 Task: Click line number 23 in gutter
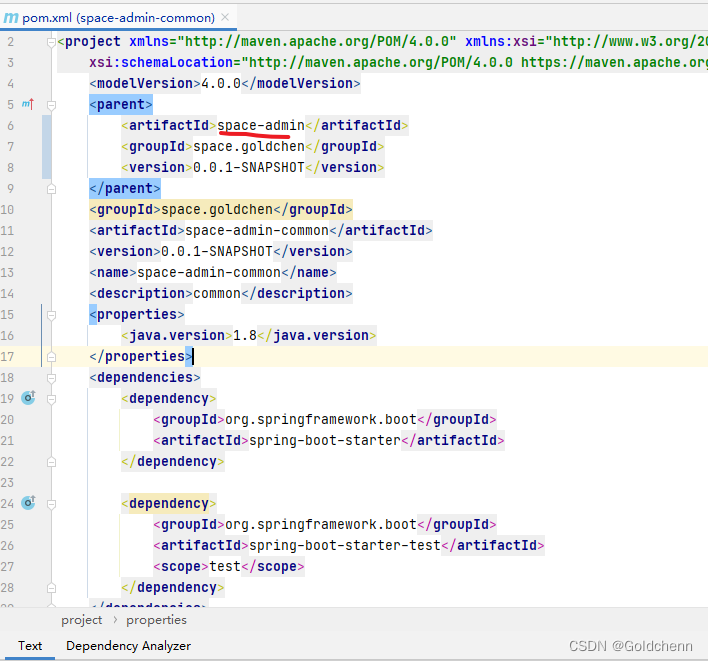click(7, 483)
